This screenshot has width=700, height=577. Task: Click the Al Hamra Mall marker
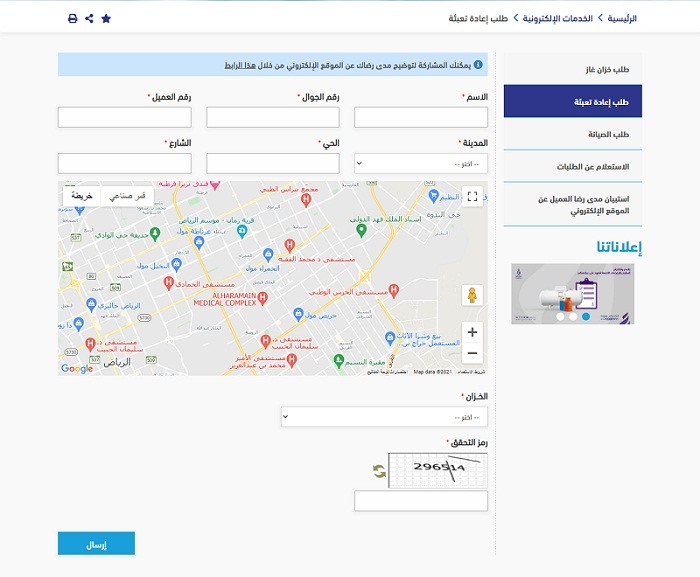pos(268,255)
